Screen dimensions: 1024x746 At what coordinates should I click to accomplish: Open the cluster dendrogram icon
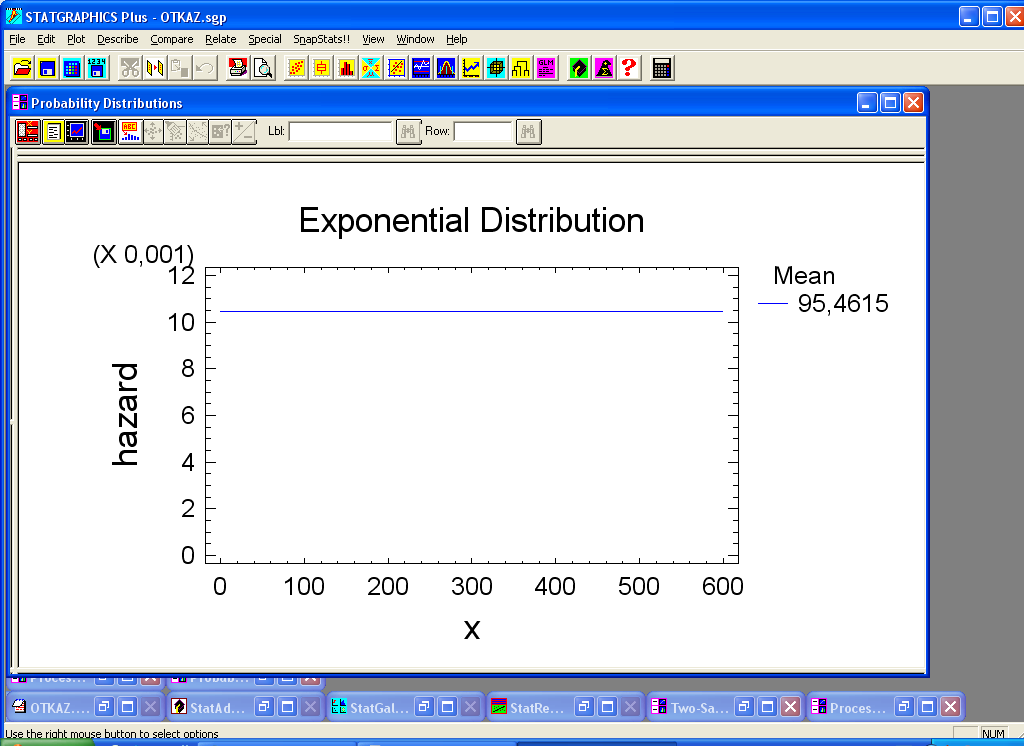click(520, 68)
